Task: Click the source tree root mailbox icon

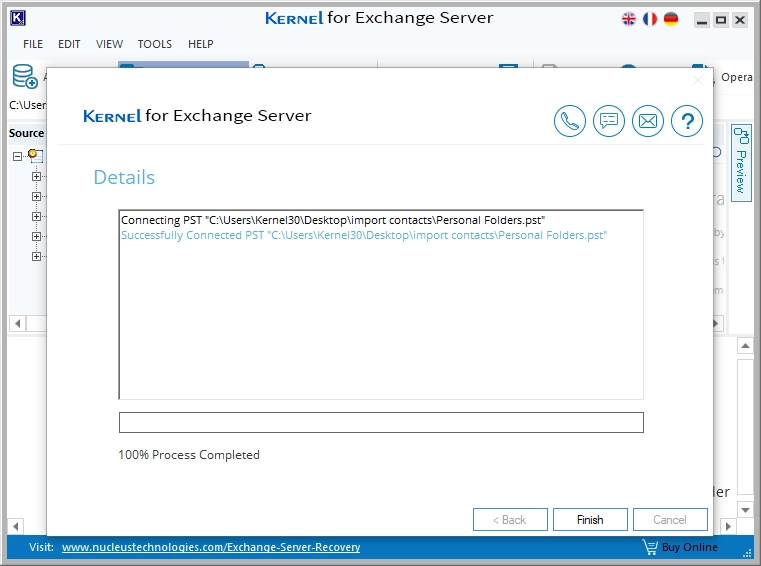Action: click(x=35, y=156)
